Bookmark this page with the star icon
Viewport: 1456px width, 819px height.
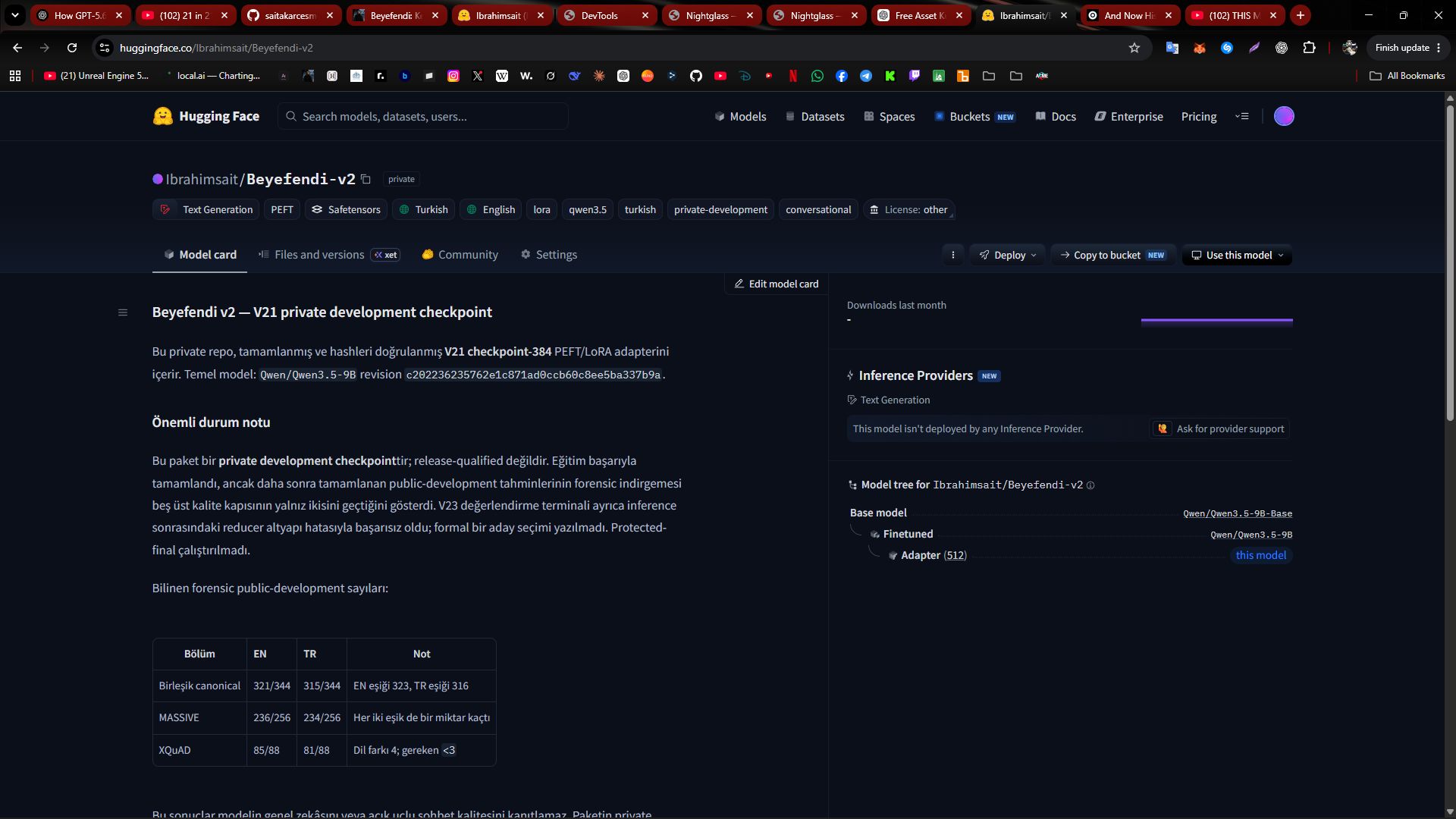click(x=1134, y=48)
